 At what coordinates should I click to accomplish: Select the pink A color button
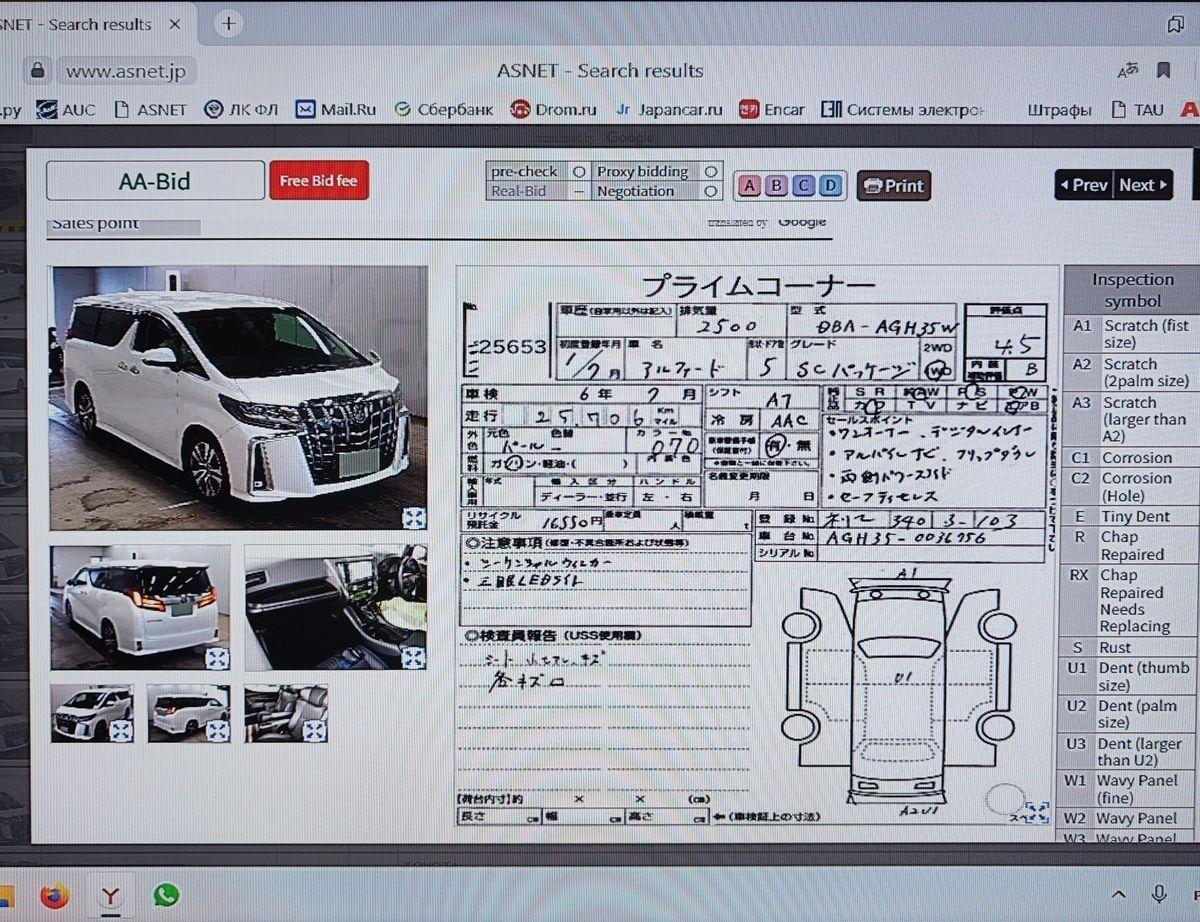(749, 186)
